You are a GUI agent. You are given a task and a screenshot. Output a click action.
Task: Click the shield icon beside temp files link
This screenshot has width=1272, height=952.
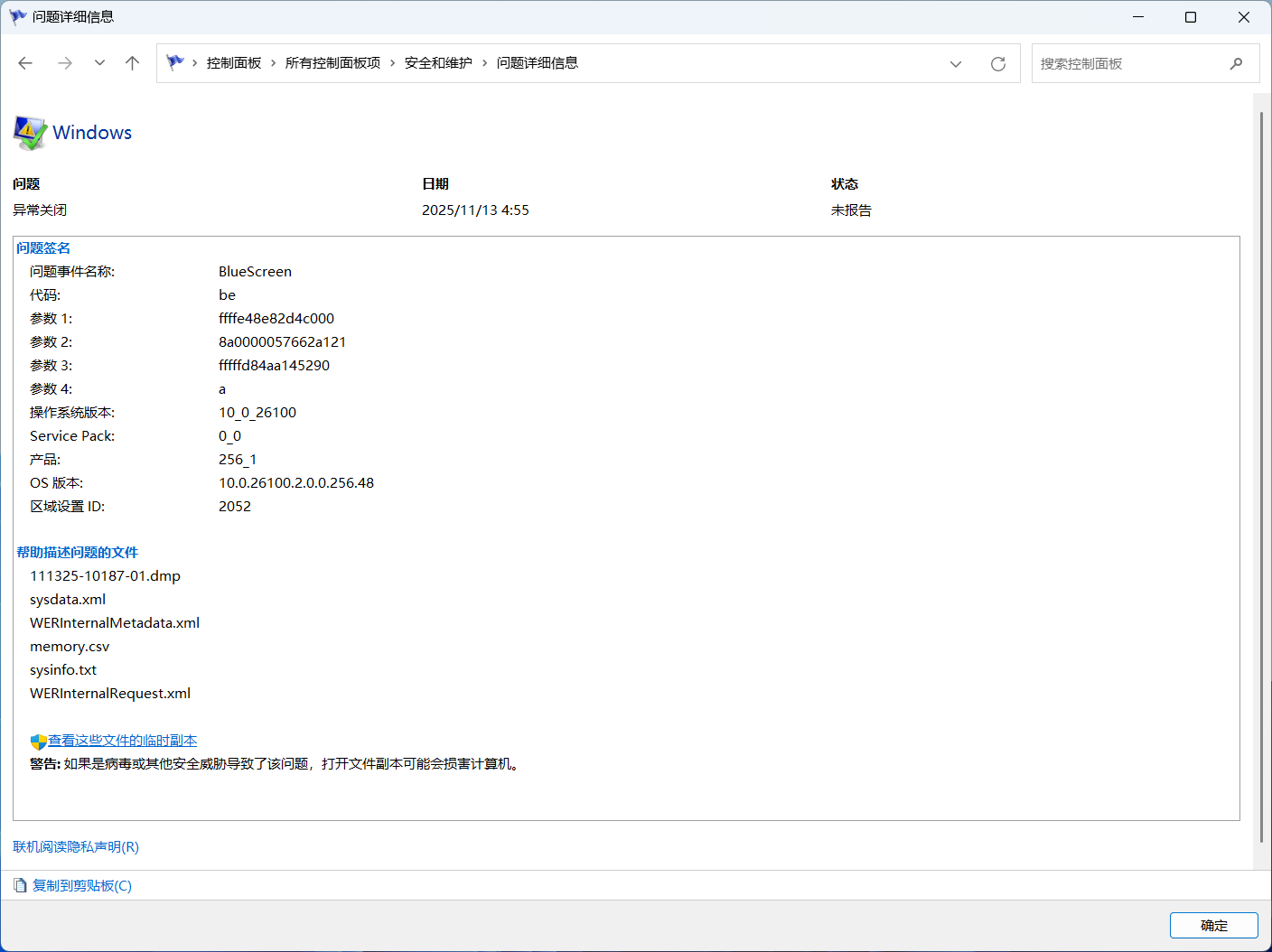pyautogui.click(x=38, y=742)
